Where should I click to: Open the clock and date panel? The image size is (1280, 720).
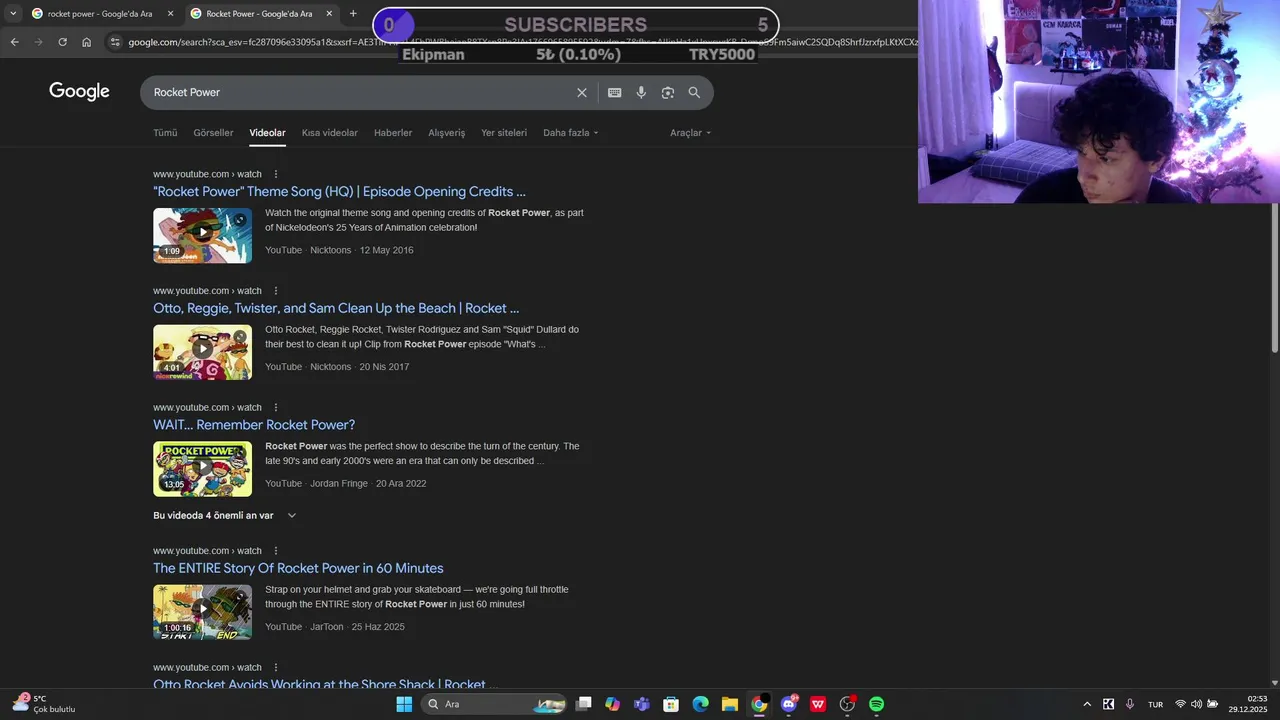(x=1249, y=704)
